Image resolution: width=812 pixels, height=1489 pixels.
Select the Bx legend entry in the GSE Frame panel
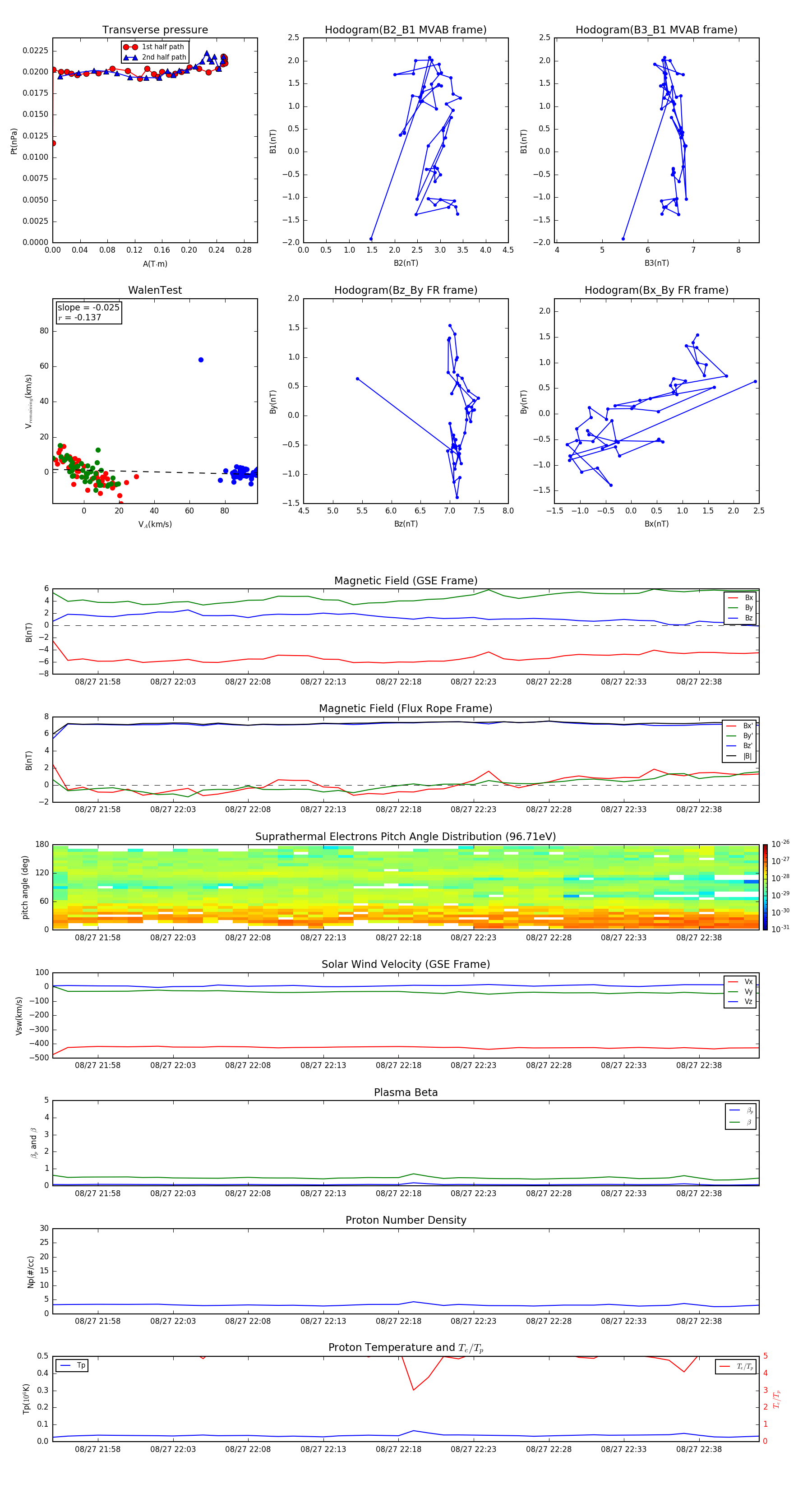click(x=741, y=598)
